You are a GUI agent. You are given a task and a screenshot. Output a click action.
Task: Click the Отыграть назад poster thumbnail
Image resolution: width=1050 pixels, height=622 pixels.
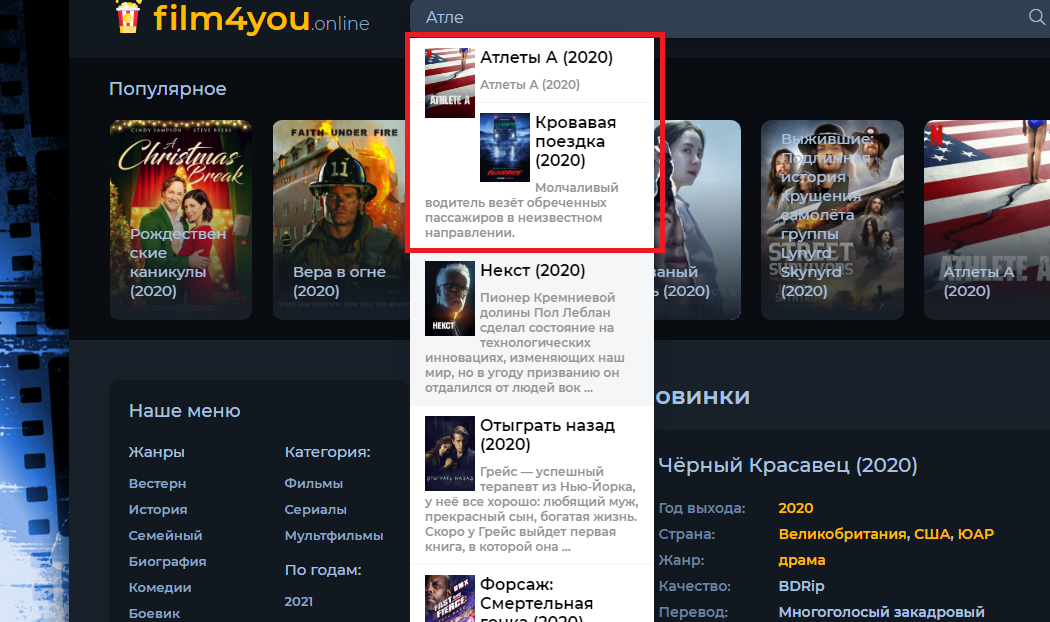pyautogui.click(x=450, y=453)
